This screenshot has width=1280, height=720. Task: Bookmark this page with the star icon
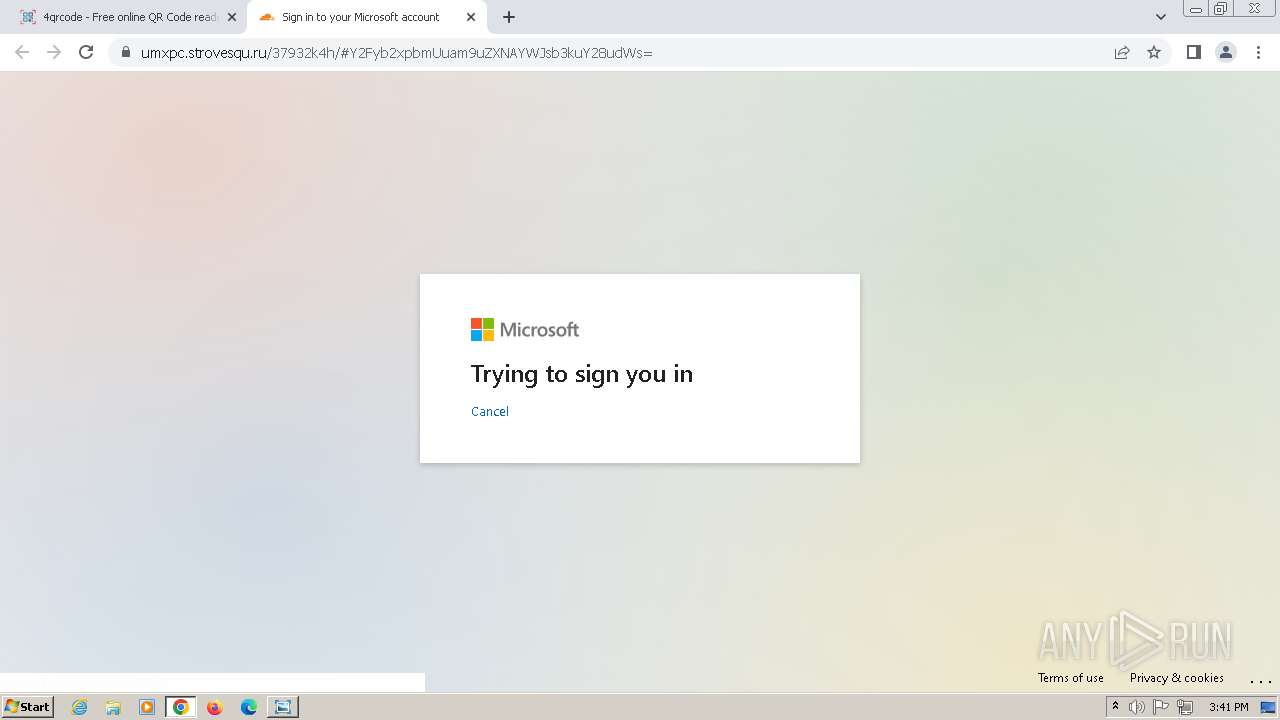point(1154,52)
